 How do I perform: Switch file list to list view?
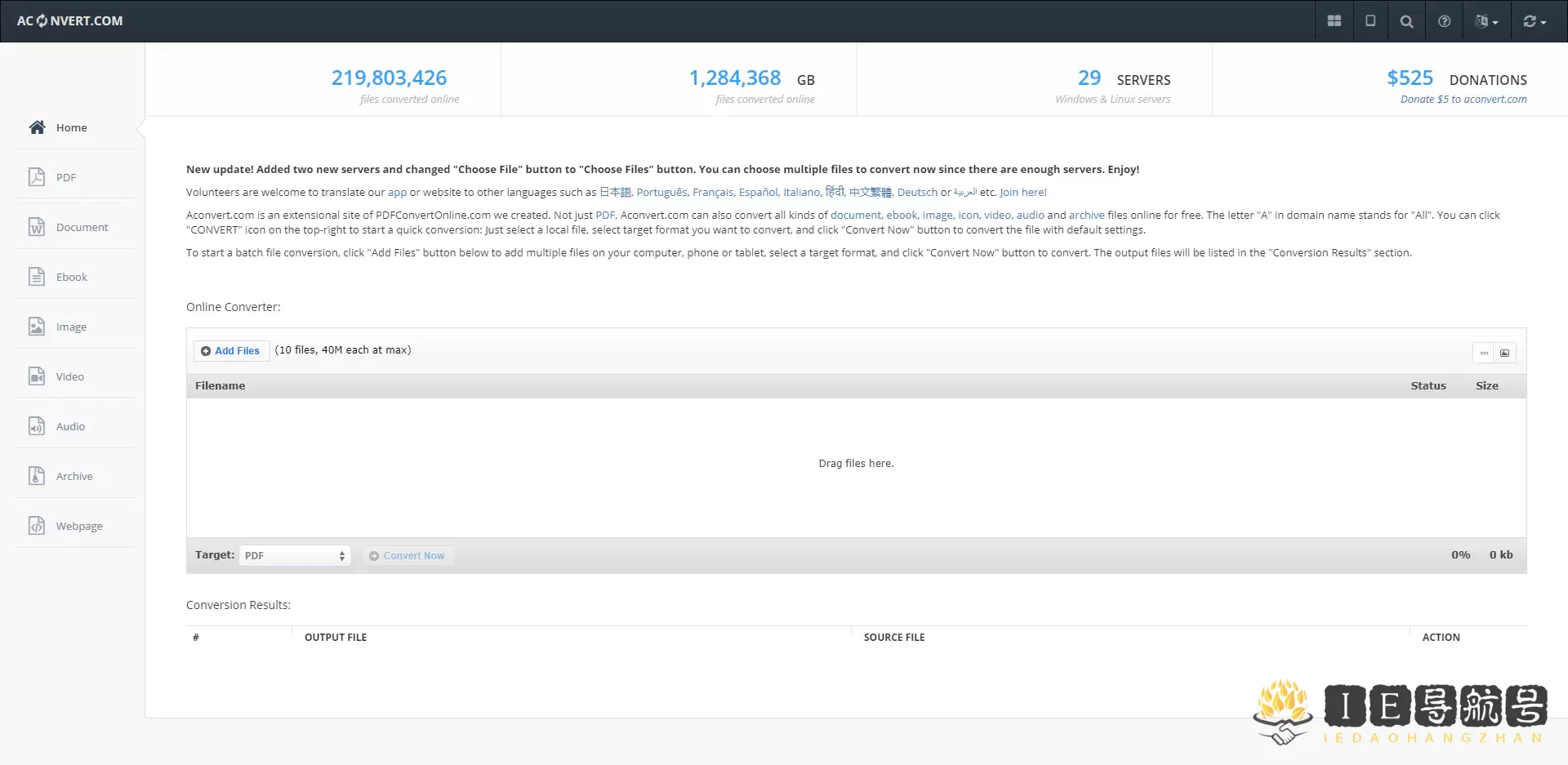click(1484, 353)
